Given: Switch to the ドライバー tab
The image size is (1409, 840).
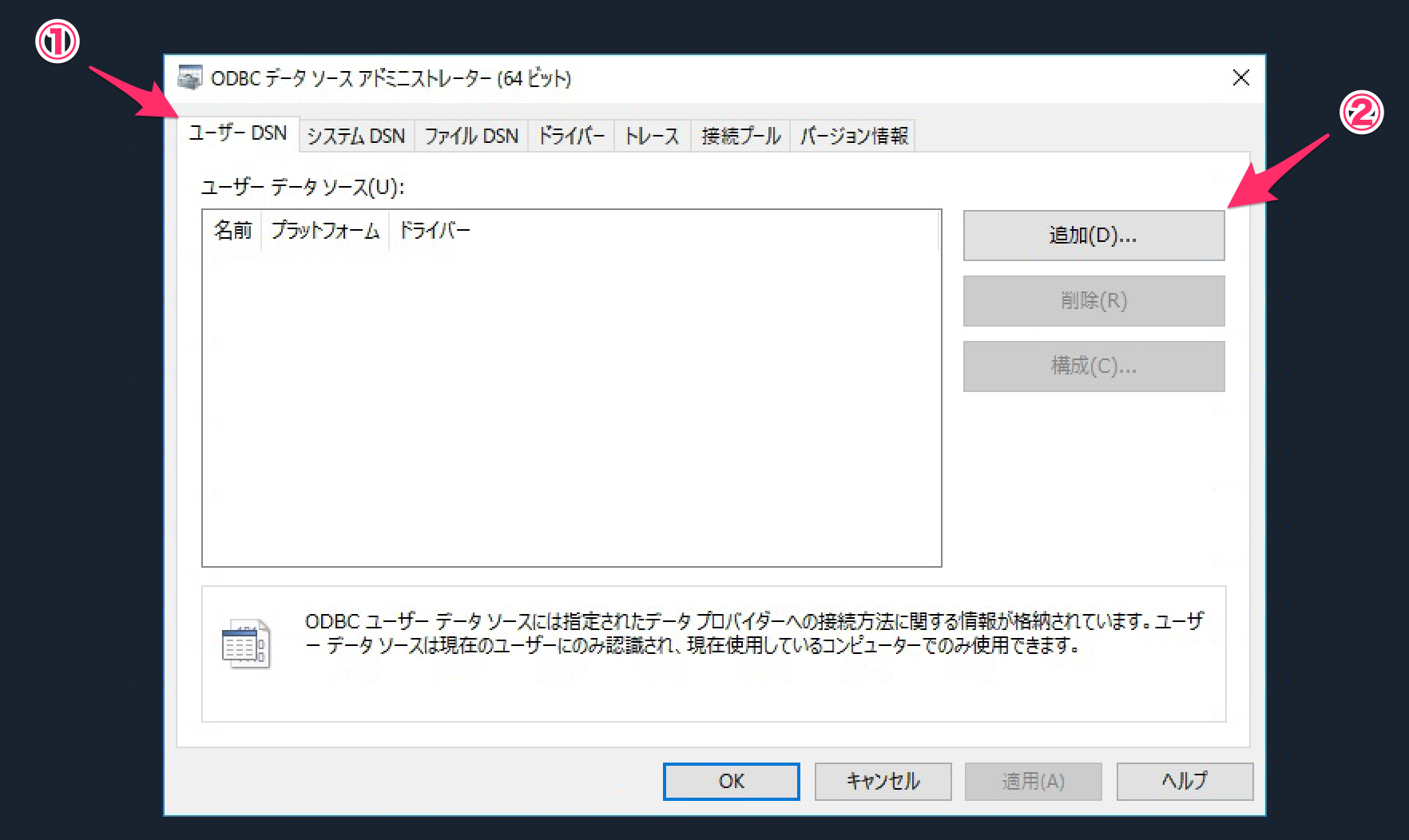Looking at the screenshot, I should (x=571, y=136).
